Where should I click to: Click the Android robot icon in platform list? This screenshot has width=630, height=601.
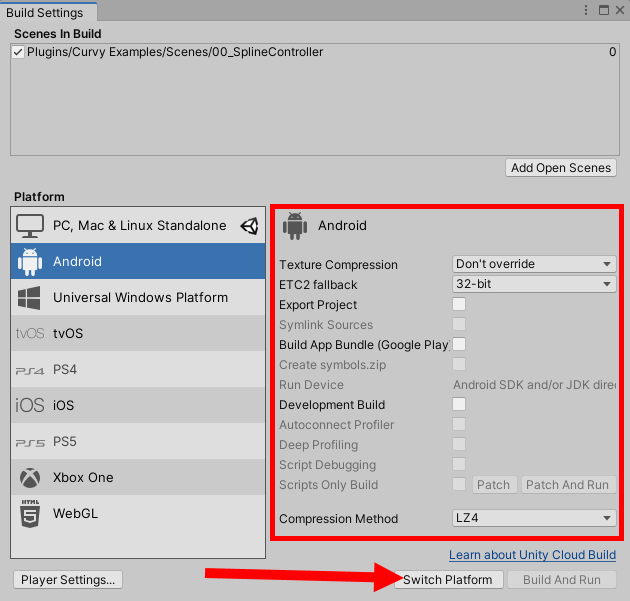click(x=30, y=262)
